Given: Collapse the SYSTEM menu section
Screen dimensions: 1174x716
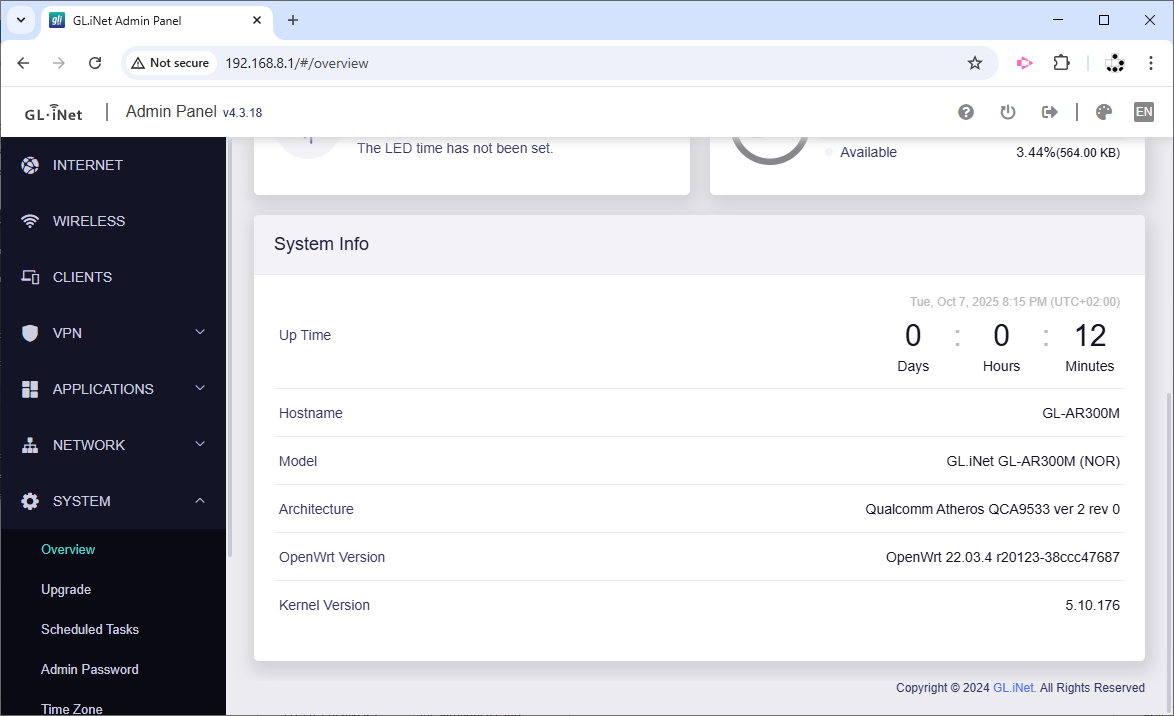Looking at the screenshot, I should [x=113, y=501].
